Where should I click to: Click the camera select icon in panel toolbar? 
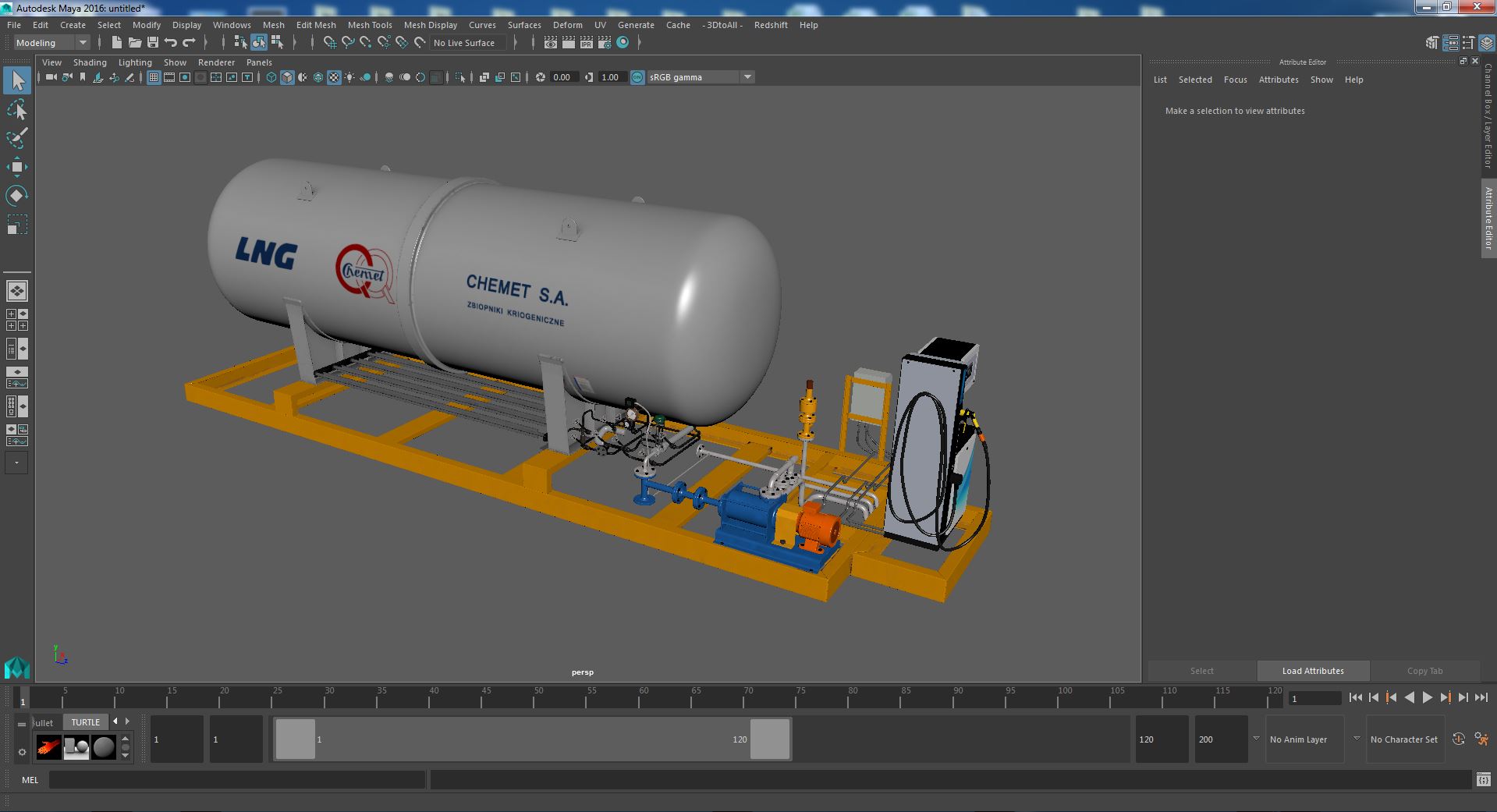coord(51,77)
